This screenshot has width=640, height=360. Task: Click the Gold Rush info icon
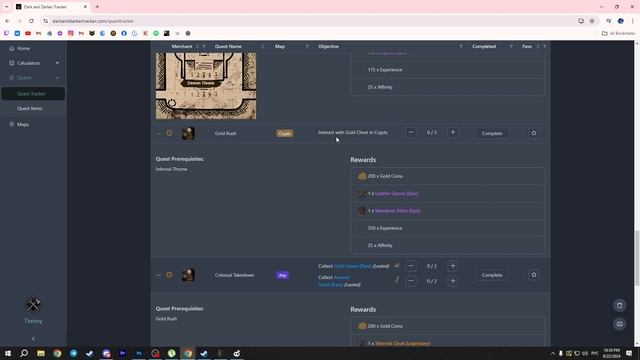169,133
